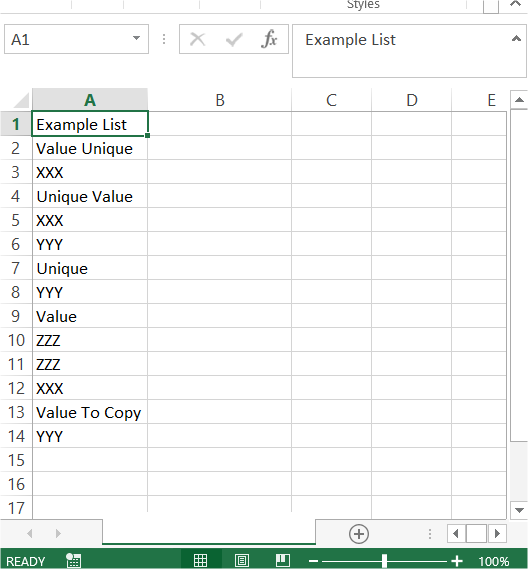This screenshot has height=569, width=528.
Task: Select column A header
Action: coord(90,100)
